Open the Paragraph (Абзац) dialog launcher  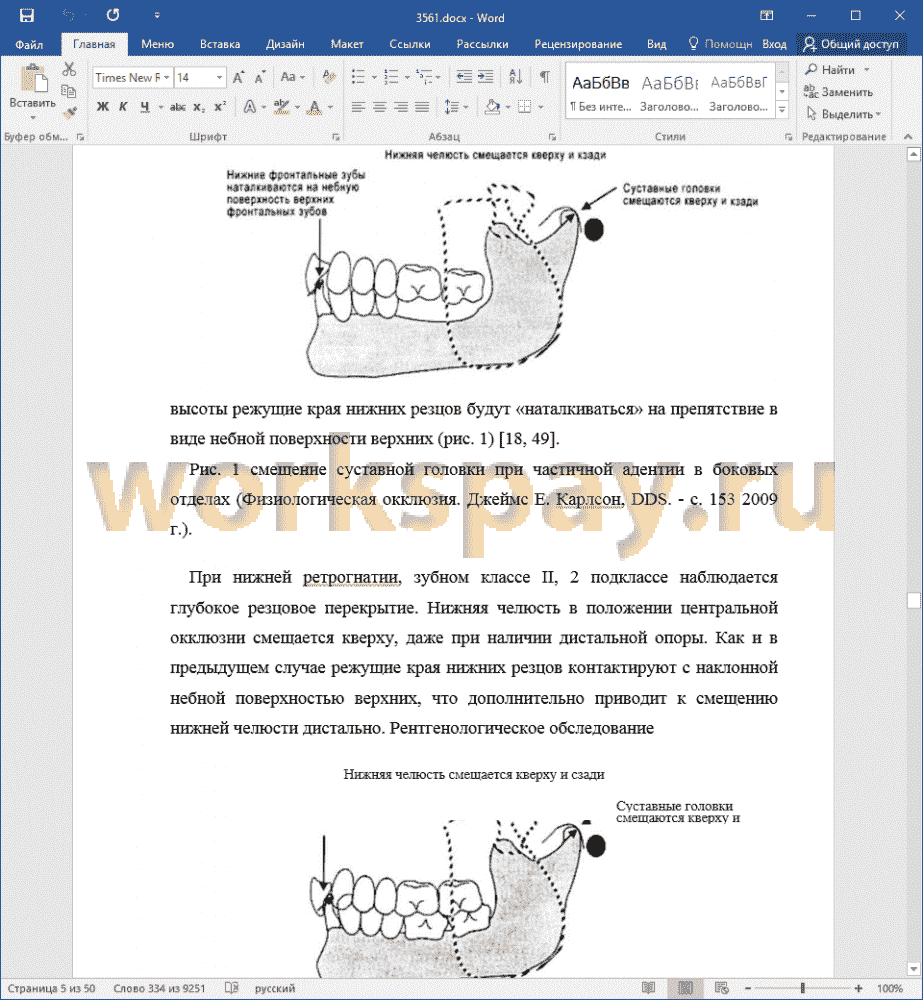552,137
